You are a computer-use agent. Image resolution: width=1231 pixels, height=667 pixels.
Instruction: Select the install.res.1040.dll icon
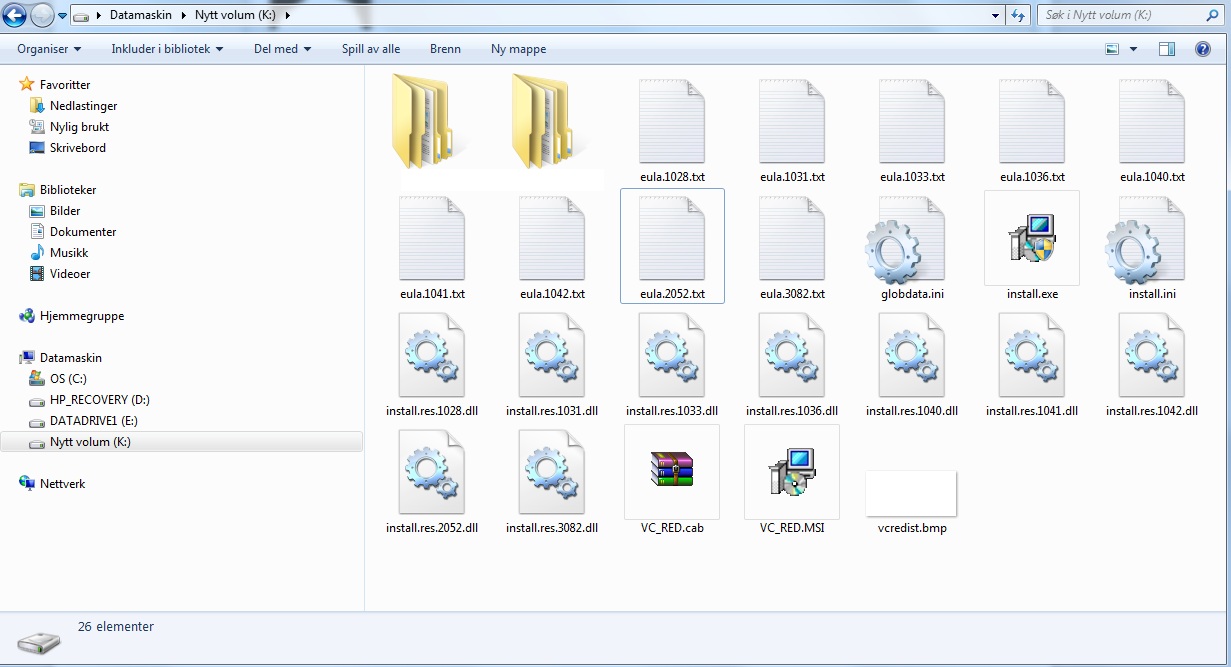[x=912, y=355]
